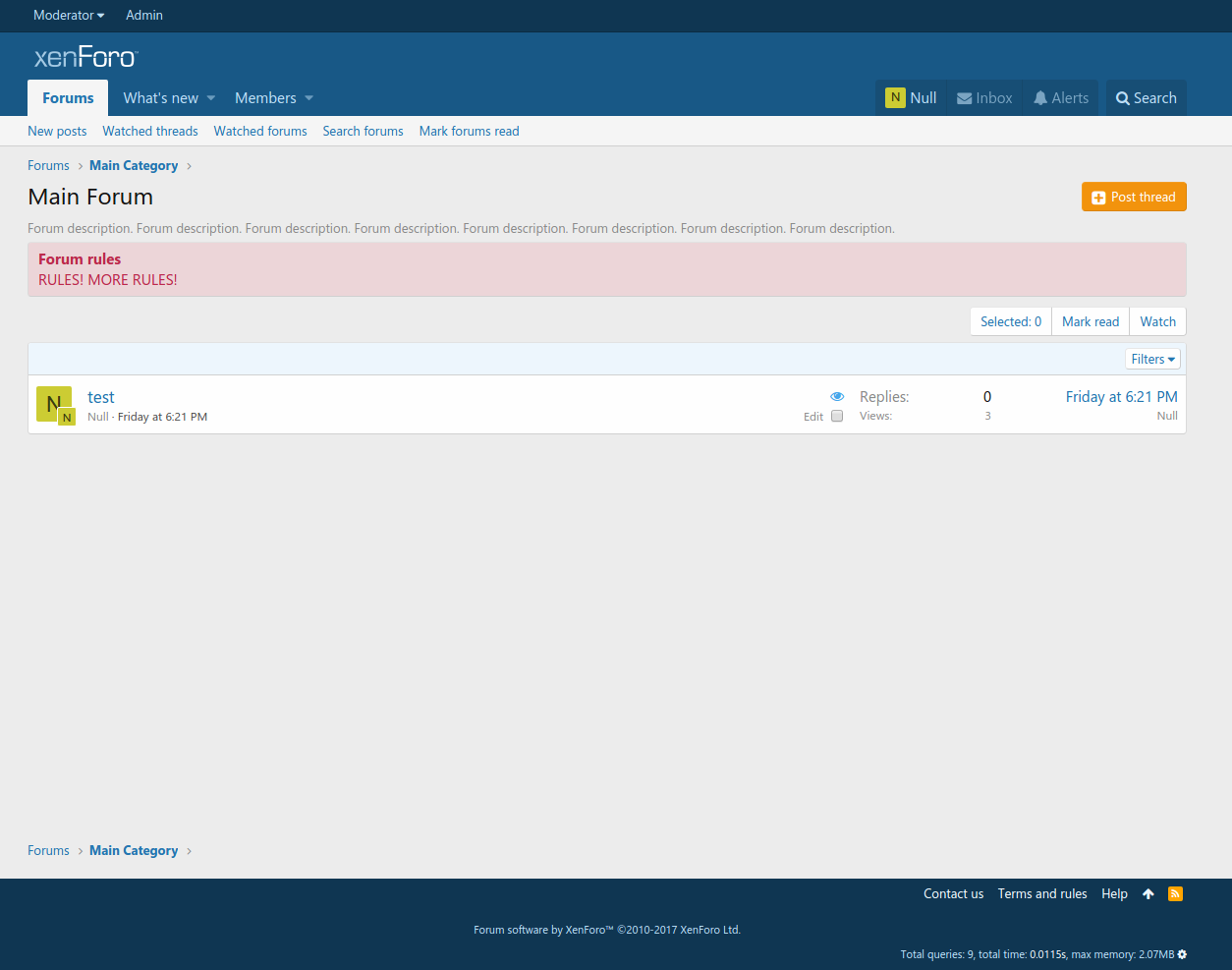Click the Forum software by XenForo link
This screenshot has width=1232, height=970.
(x=607, y=930)
